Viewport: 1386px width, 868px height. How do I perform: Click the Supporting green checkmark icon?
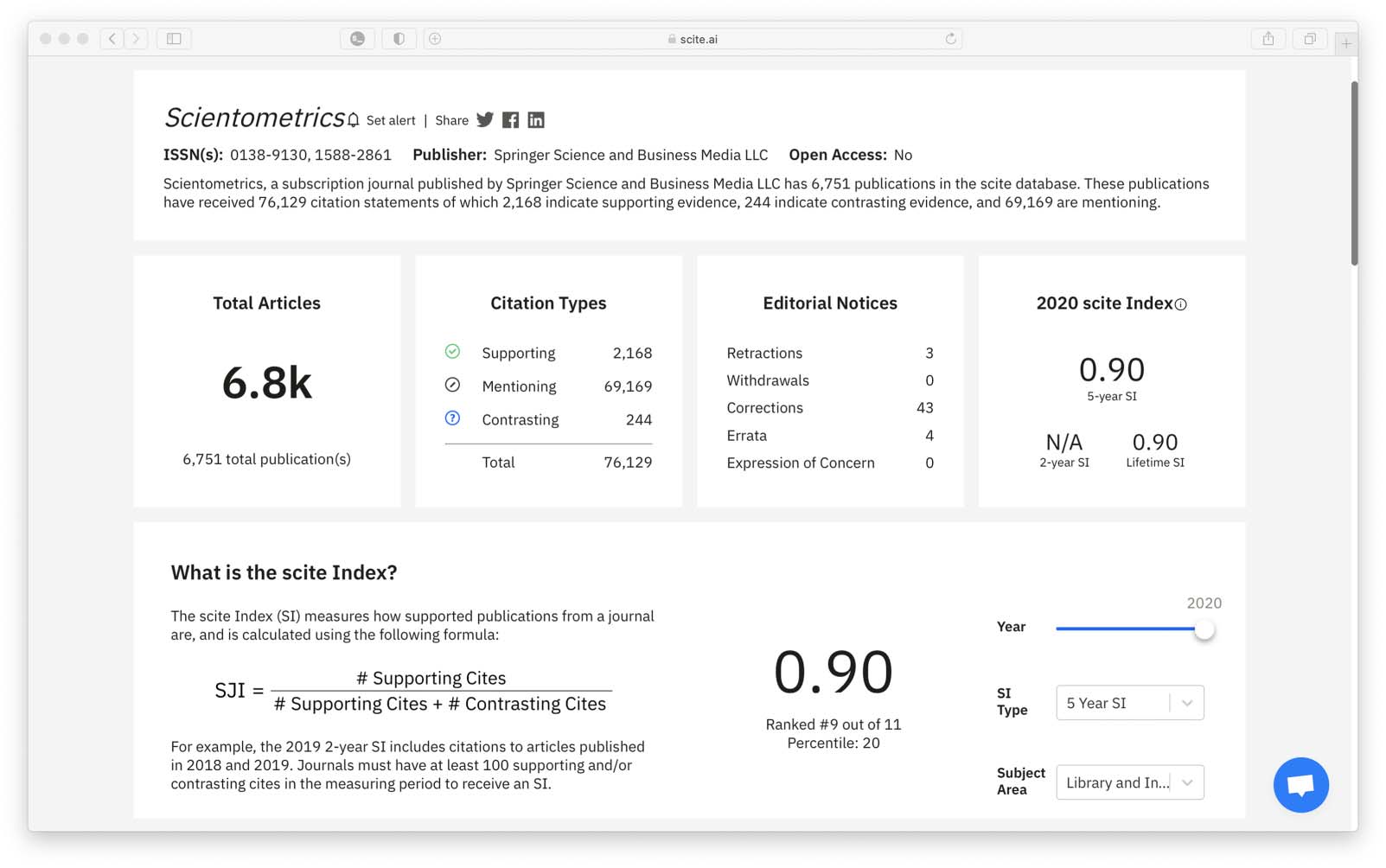(452, 351)
